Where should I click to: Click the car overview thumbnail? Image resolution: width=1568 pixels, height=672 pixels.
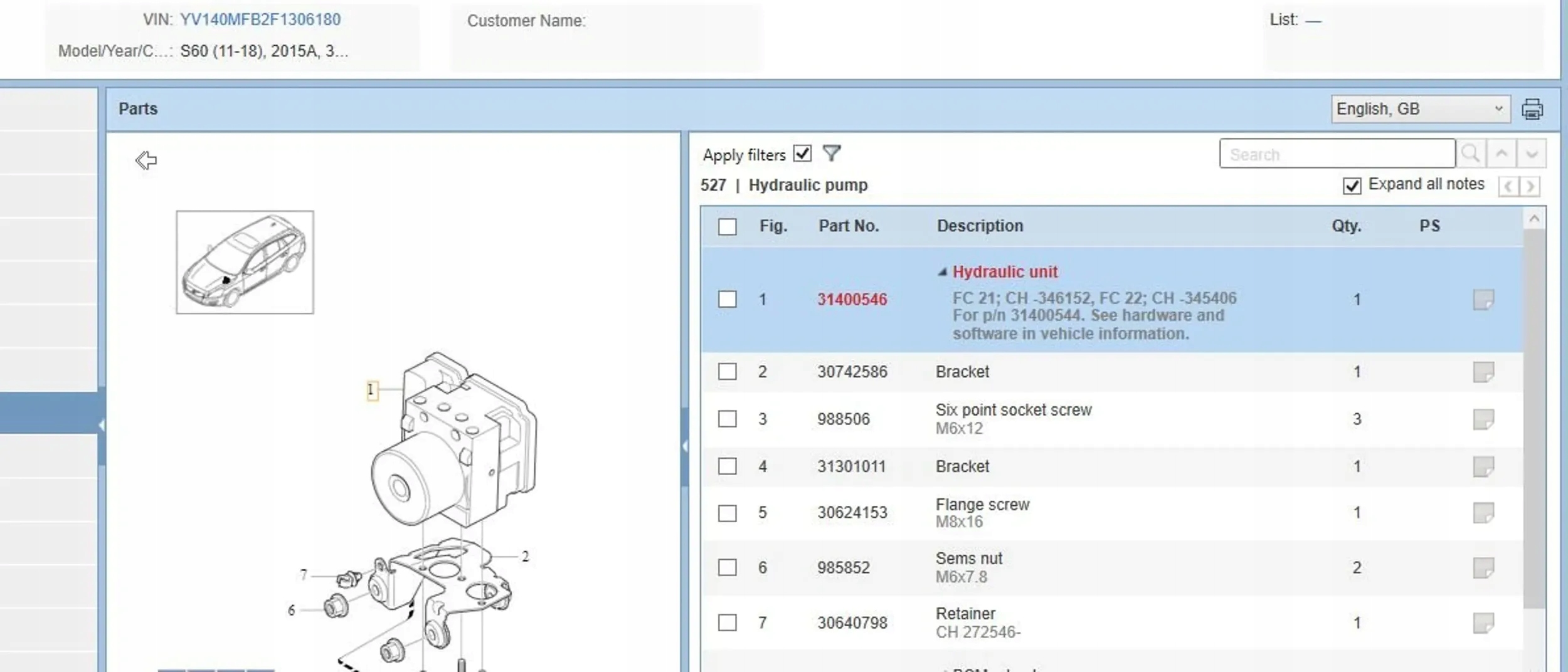point(245,262)
